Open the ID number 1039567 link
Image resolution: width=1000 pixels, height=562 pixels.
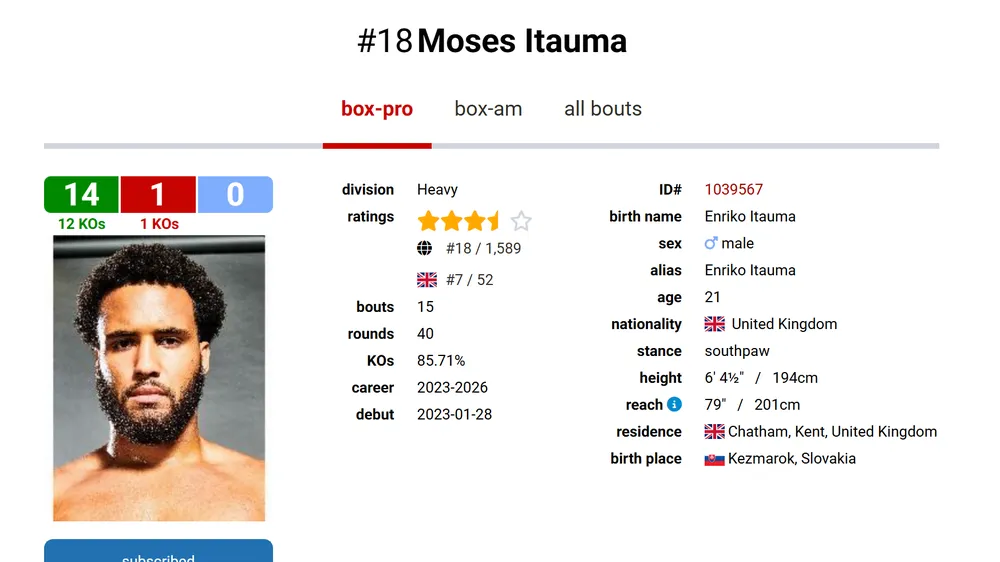tap(733, 189)
